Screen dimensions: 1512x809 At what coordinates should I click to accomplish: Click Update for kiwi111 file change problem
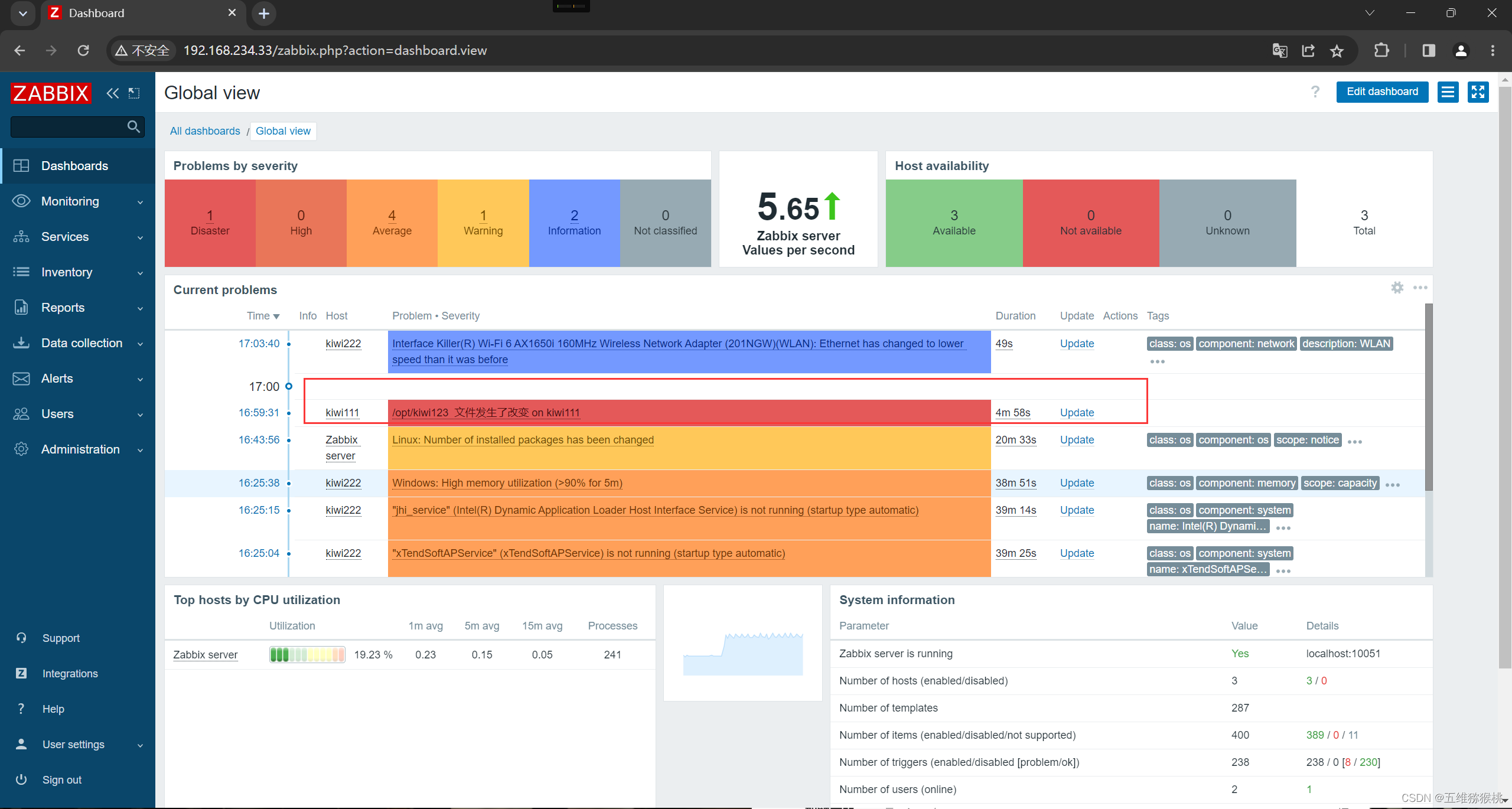pos(1077,413)
